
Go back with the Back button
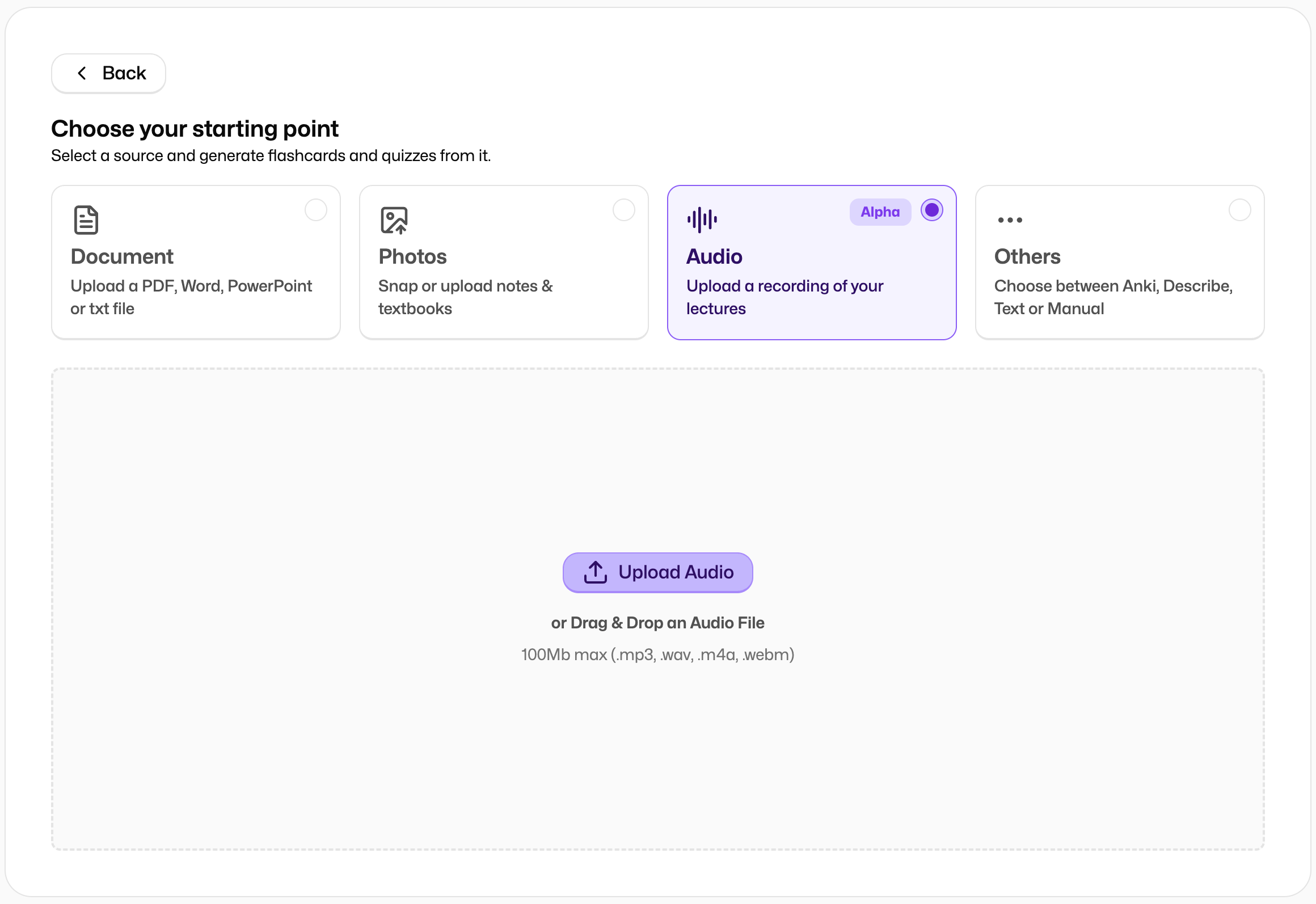tap(108, 74)
